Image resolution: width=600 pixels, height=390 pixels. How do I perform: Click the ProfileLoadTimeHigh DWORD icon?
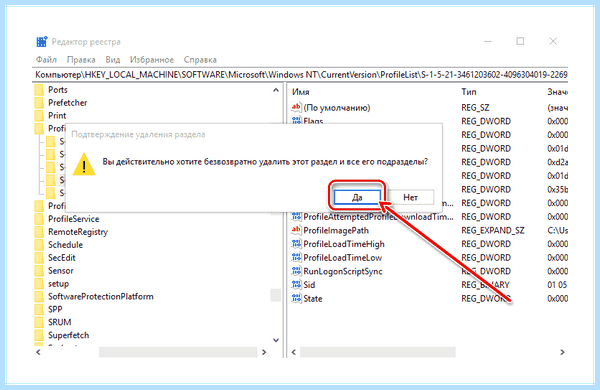coord(296,244)
